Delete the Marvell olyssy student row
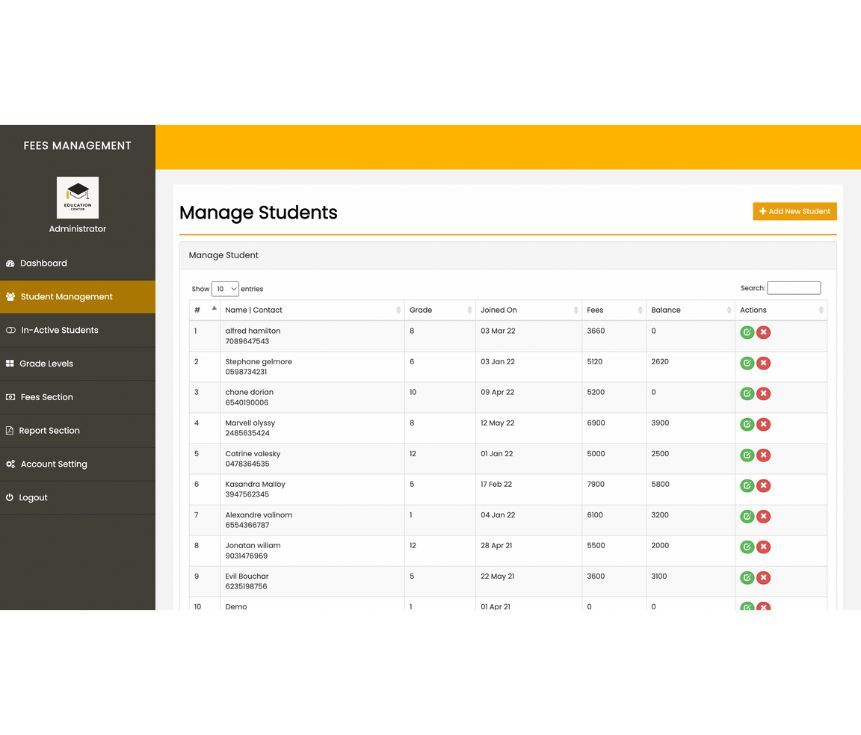This screenshot has height=735, width=861. (763, 425)
